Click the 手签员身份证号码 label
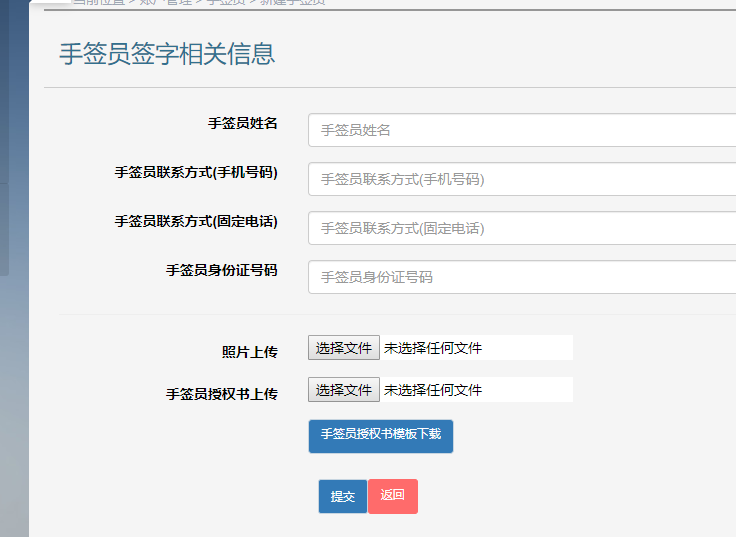736x537 pixels. pyautogui.click(x=222, y=270)
